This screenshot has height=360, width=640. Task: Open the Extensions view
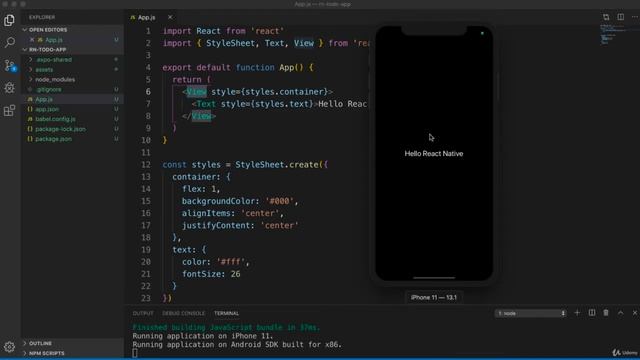(x=9, y=110)
